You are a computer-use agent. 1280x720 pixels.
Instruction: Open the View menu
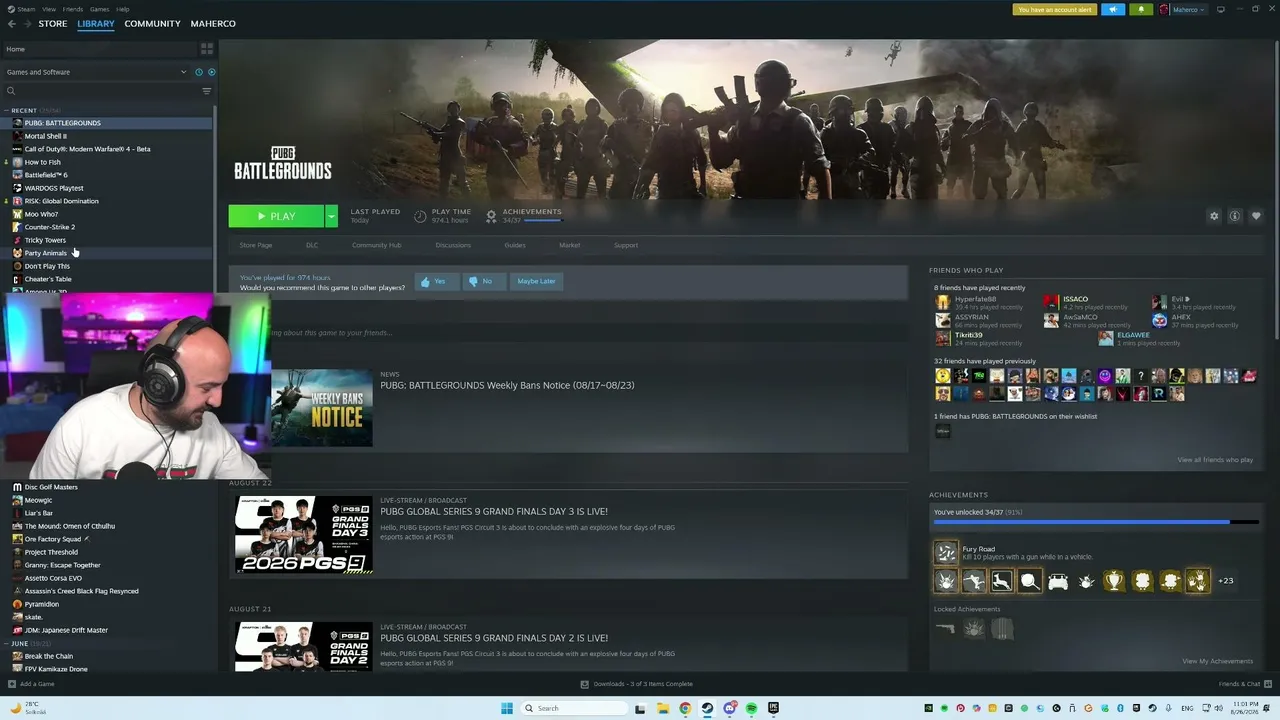[49, 9]
